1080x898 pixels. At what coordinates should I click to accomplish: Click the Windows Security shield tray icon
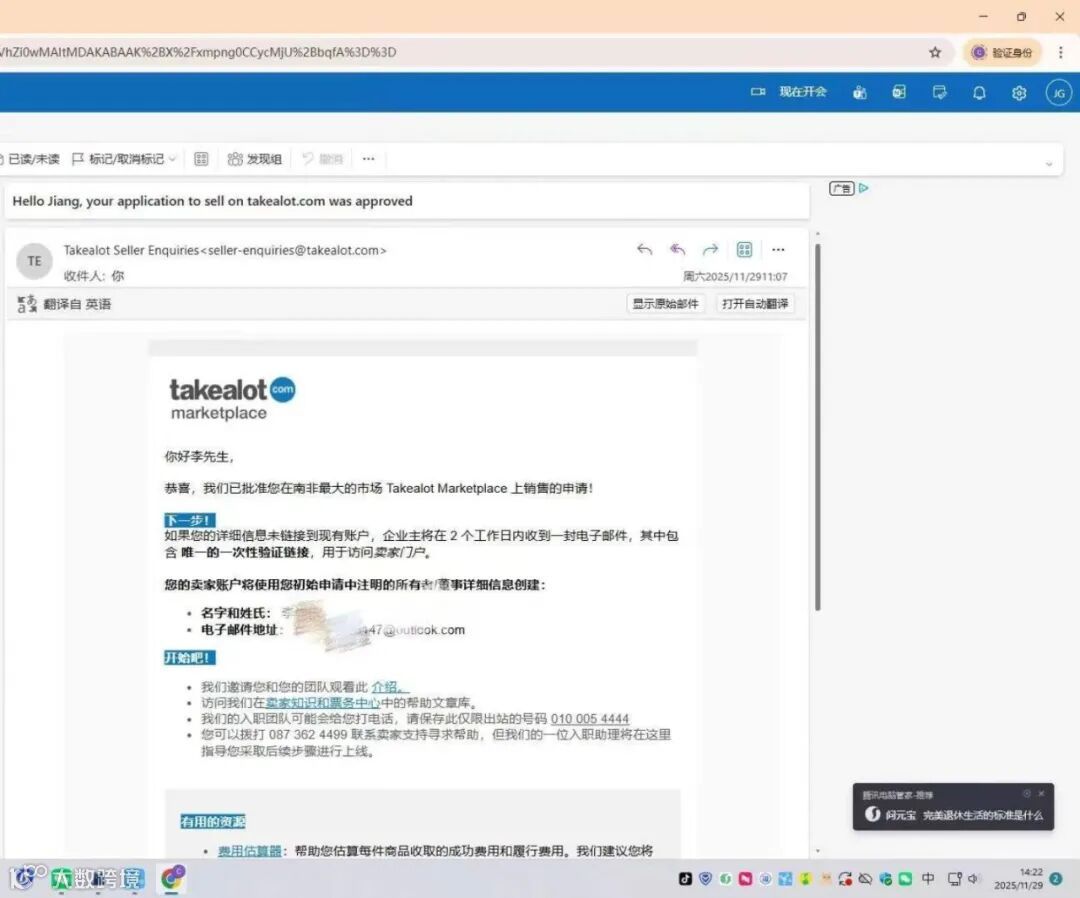(x=886, y=879)
